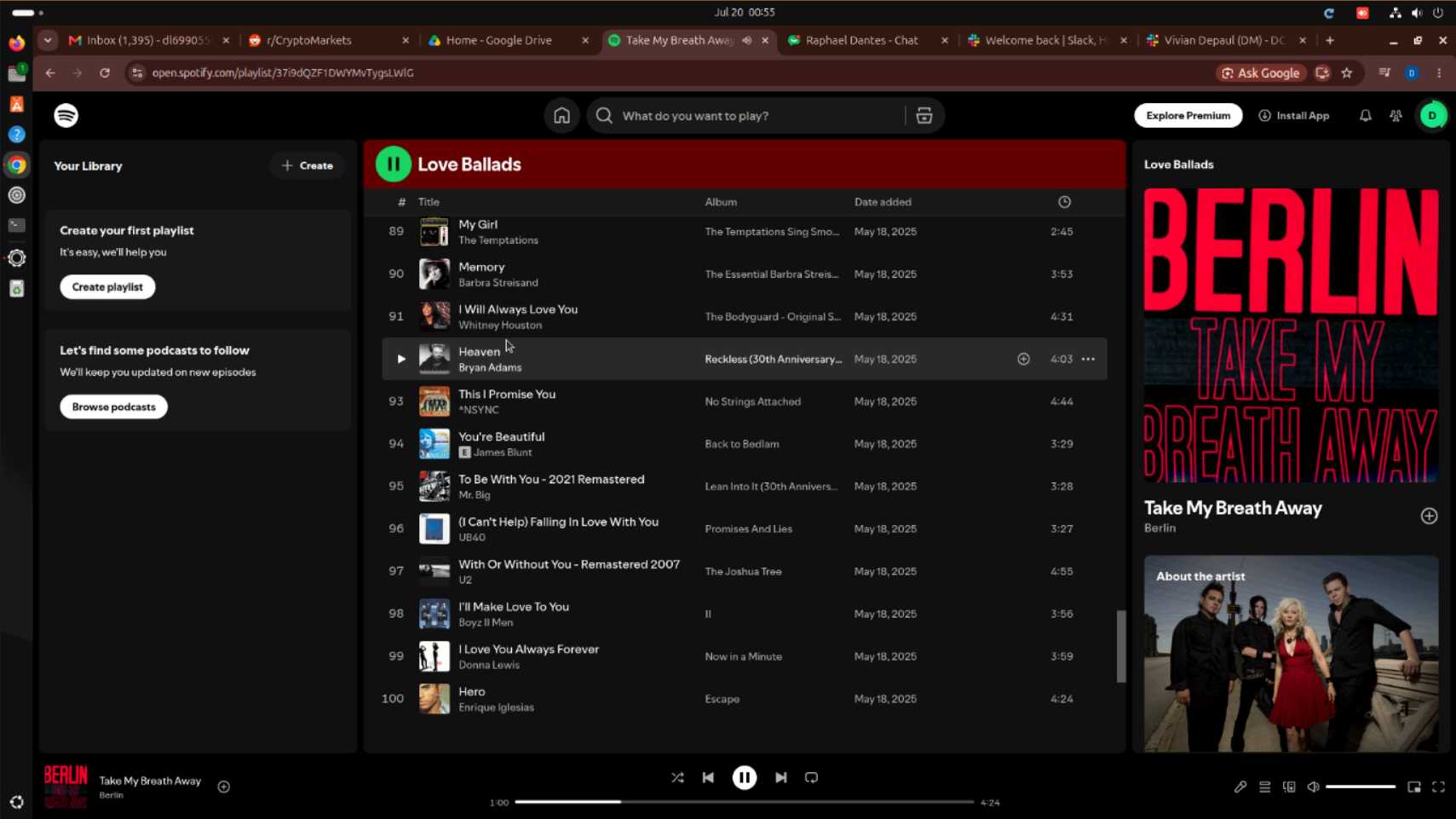Click Browse podcasts
1456x819 pixels.
point(113,407)
